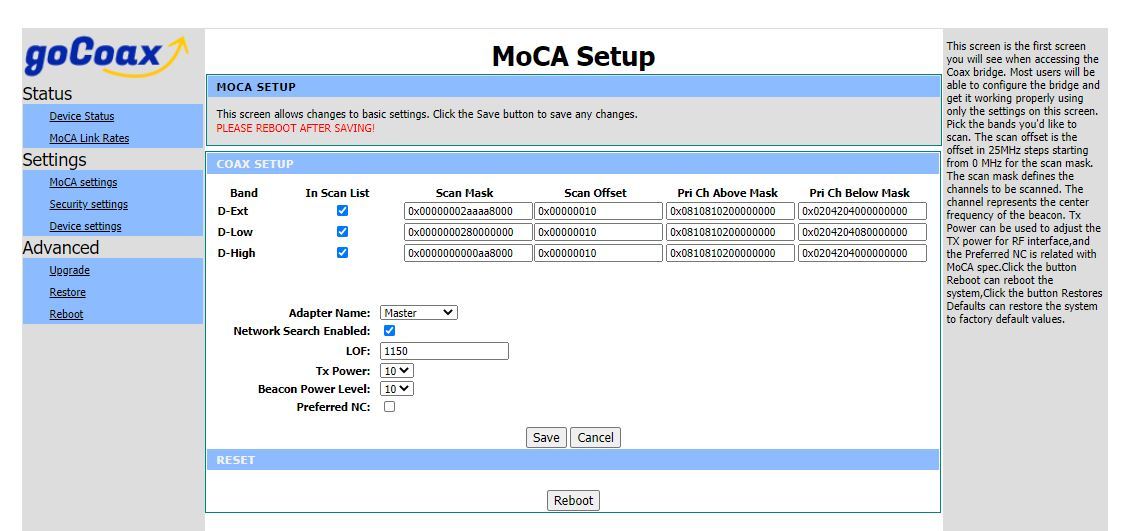The height and width of the screenshot is (531, 1134).
Task: Open the Adapter Name dropdown
Action: click(x=418, y=313)
